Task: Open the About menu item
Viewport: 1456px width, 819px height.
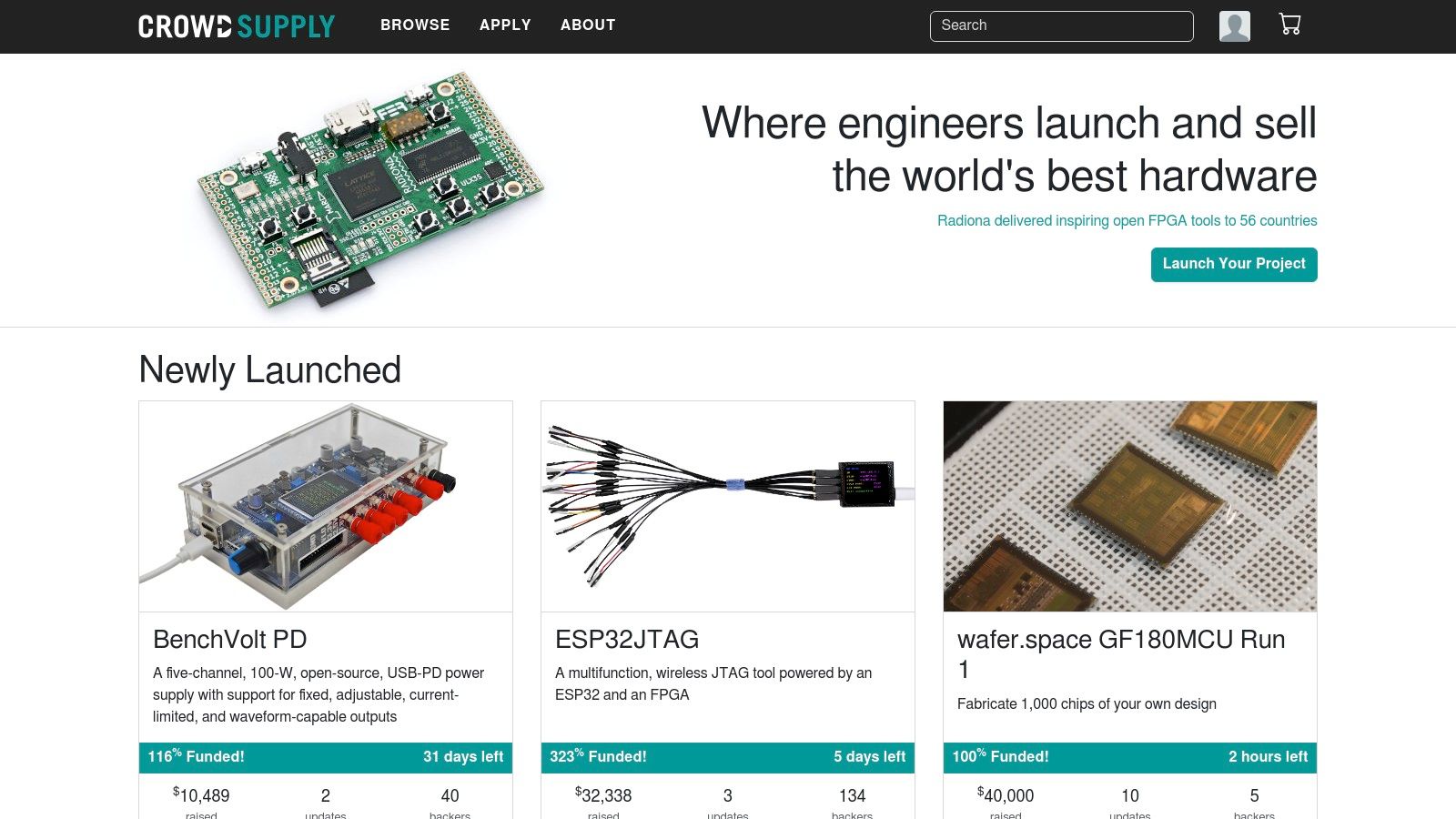Action: pos(588,25)
